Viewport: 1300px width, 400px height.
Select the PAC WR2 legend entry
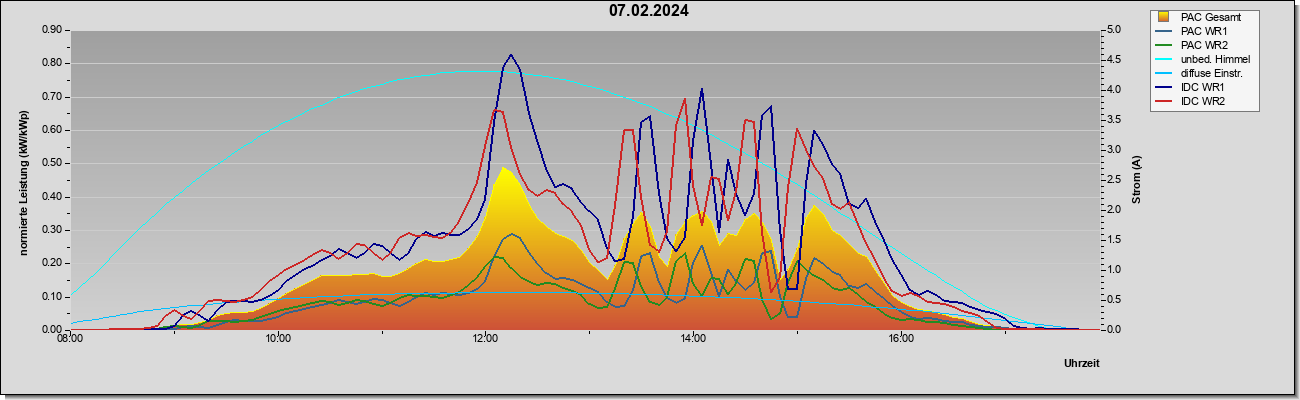pos(1202,45)
